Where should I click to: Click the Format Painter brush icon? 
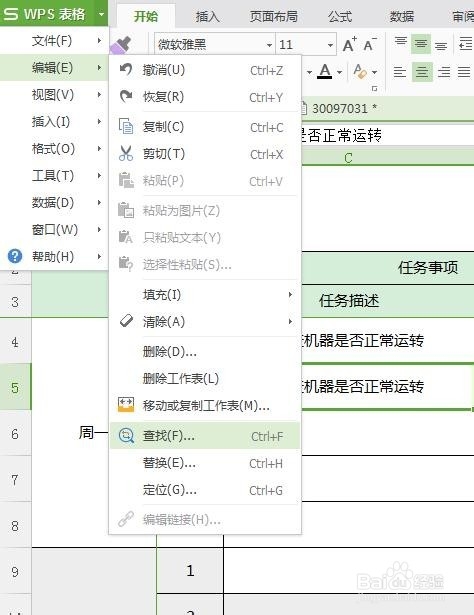120,45
